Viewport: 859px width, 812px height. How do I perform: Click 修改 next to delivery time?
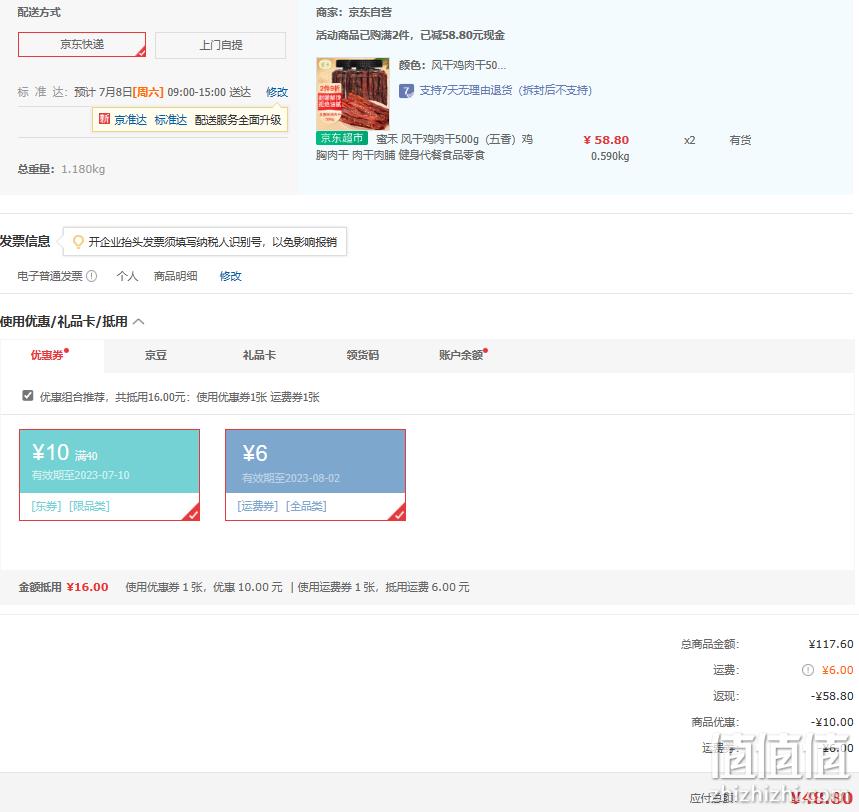click(277, 92)
